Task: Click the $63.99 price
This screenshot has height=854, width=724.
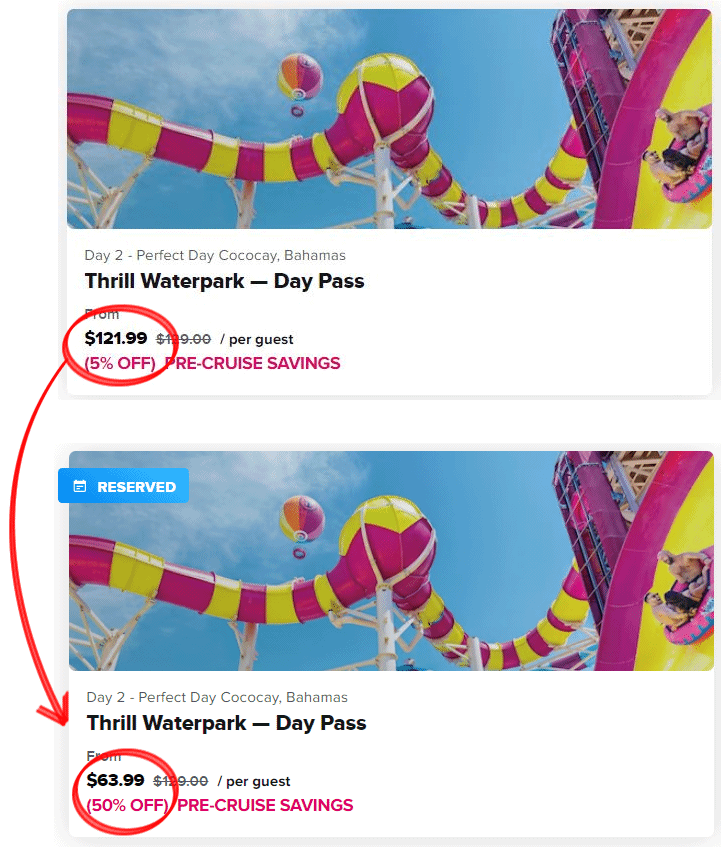Action: pos(115,780)
